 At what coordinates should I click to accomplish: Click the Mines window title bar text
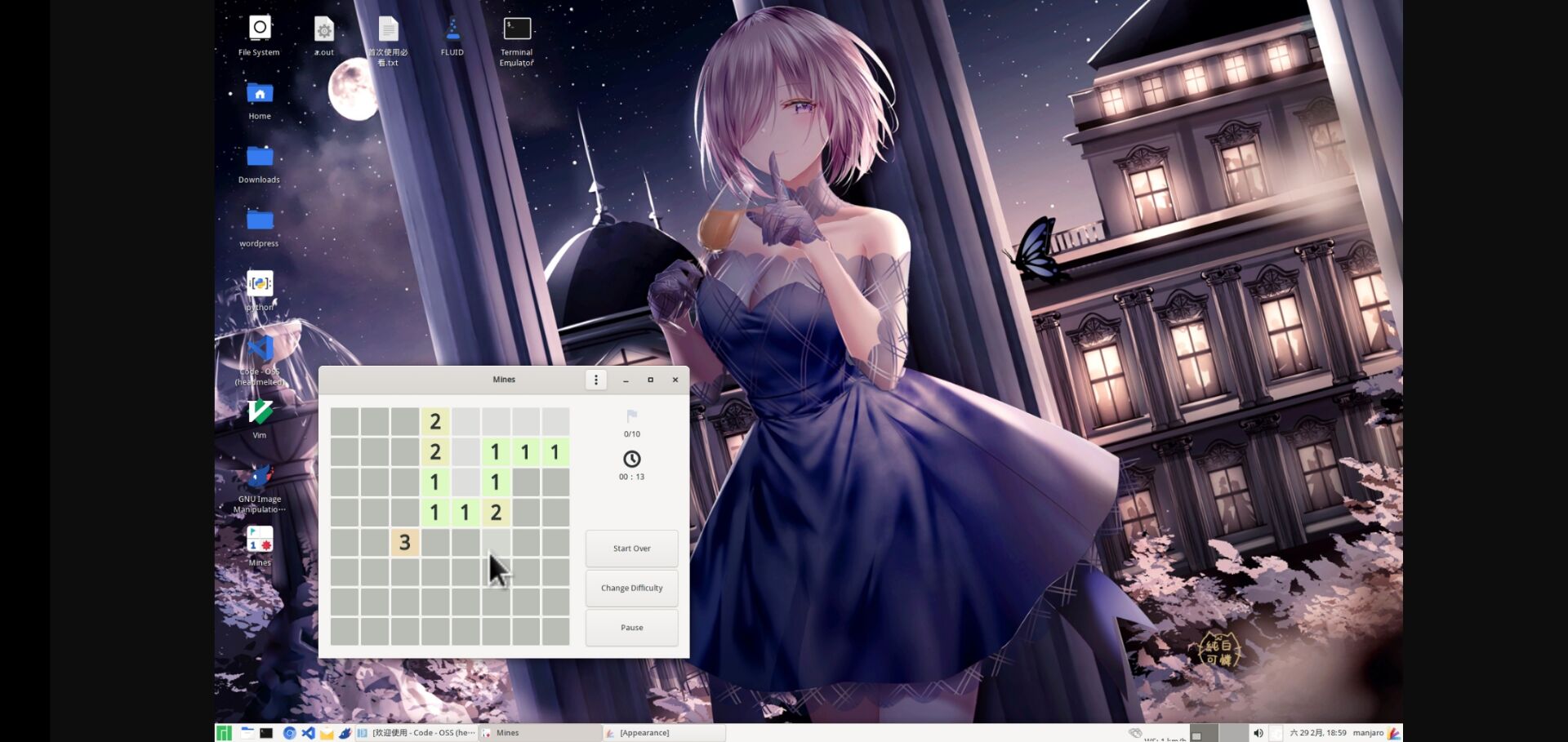click(x=504, y=380)
